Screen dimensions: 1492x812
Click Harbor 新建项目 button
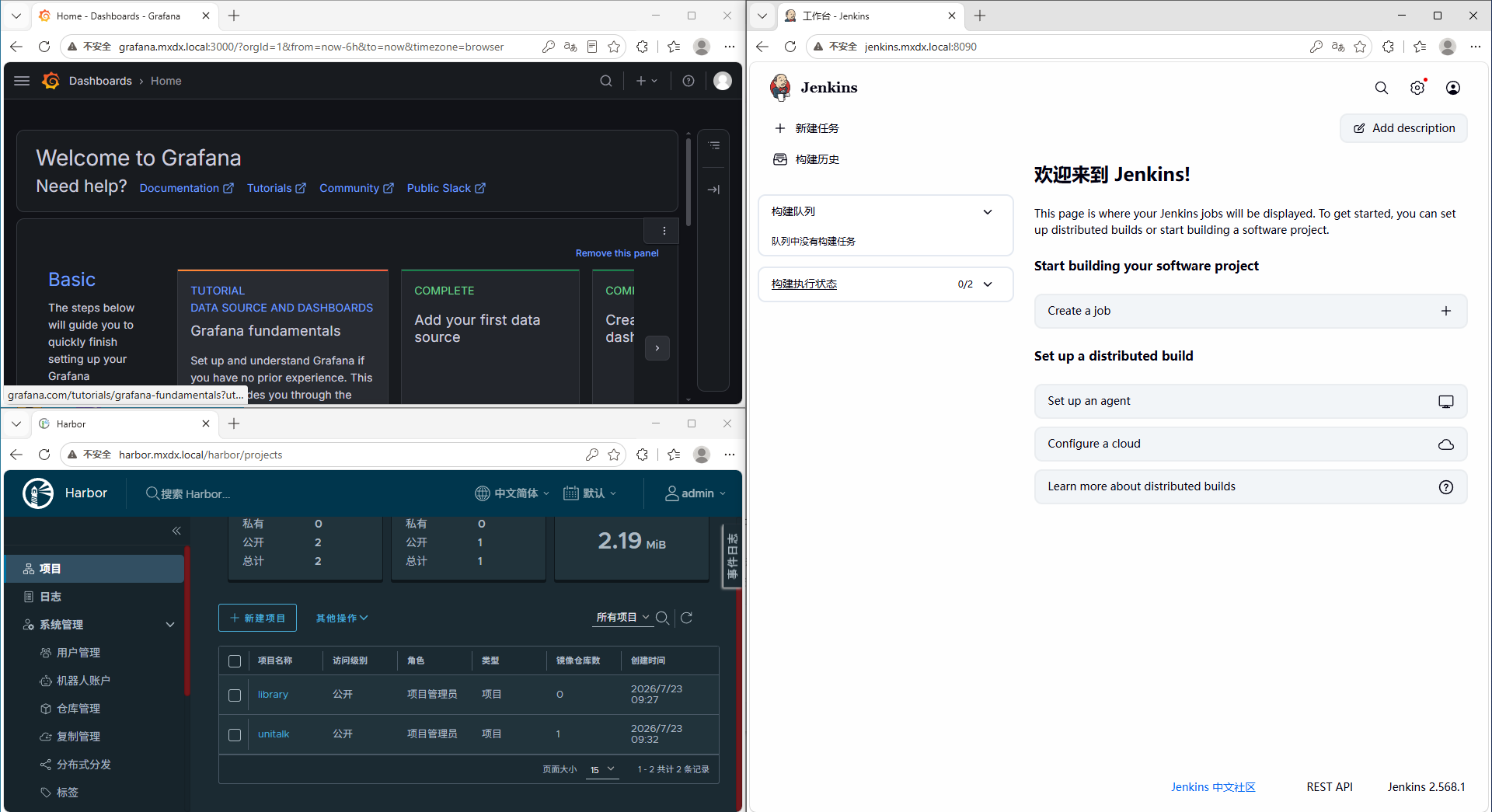[x=257, y=619]
